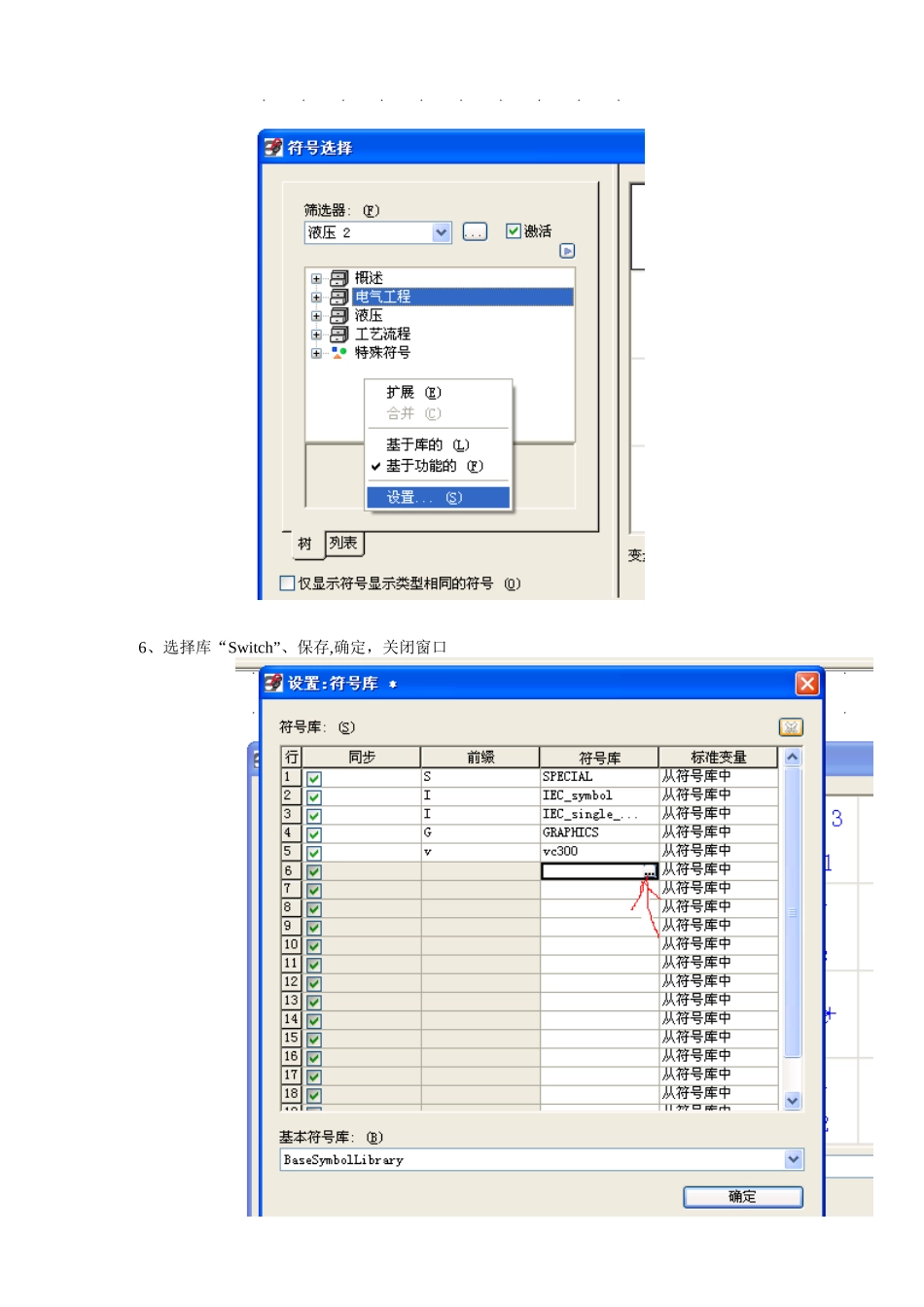Select the SPECIAL library cell
The width and height of the screenshot is (924, 1307).
coord(599,777)
